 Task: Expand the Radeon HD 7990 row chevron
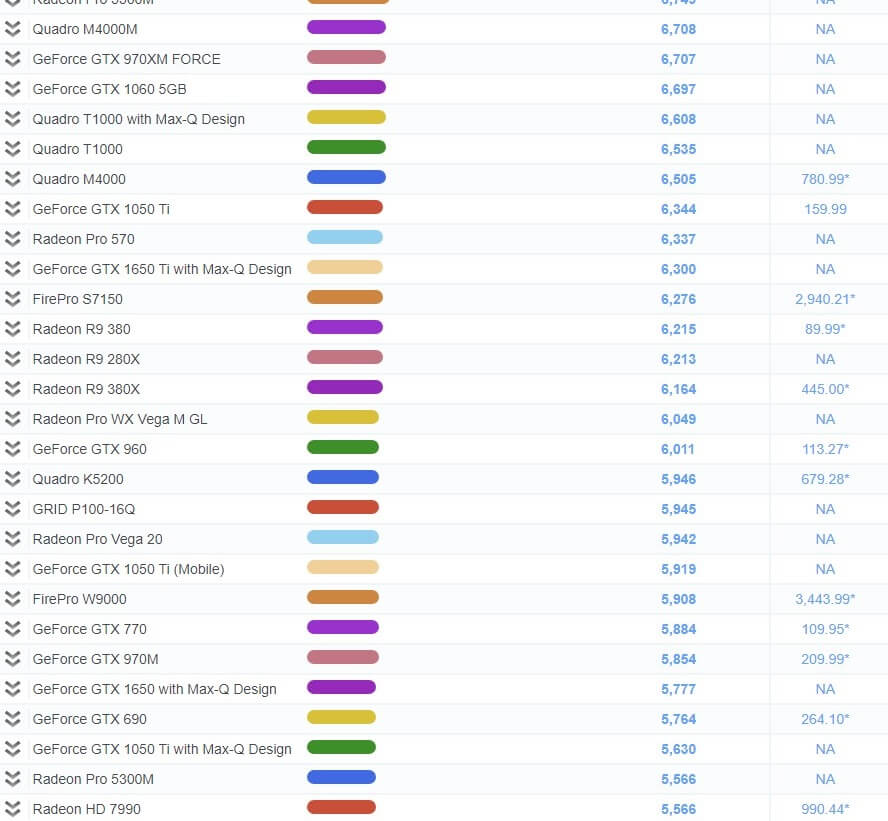tap(12, 809)
